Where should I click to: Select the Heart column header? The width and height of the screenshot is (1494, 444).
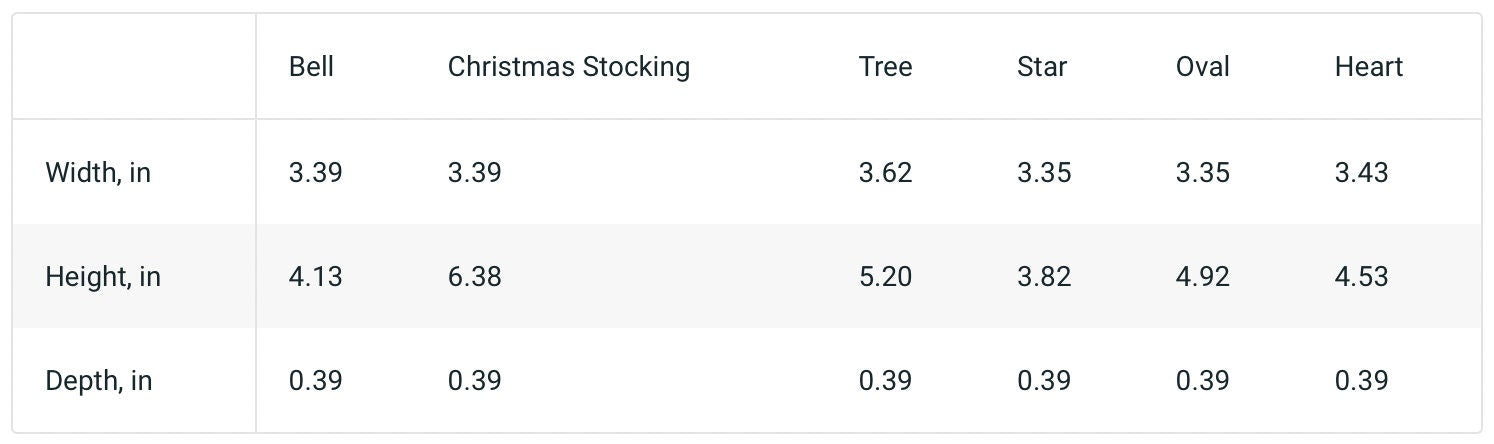coord(1368,67)
